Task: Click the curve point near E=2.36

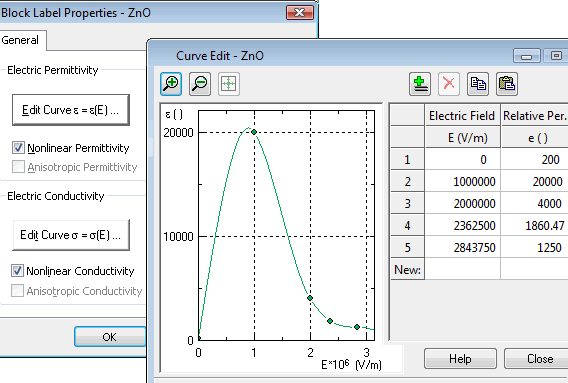Action: pyautogui.click(x=330, y=321)
